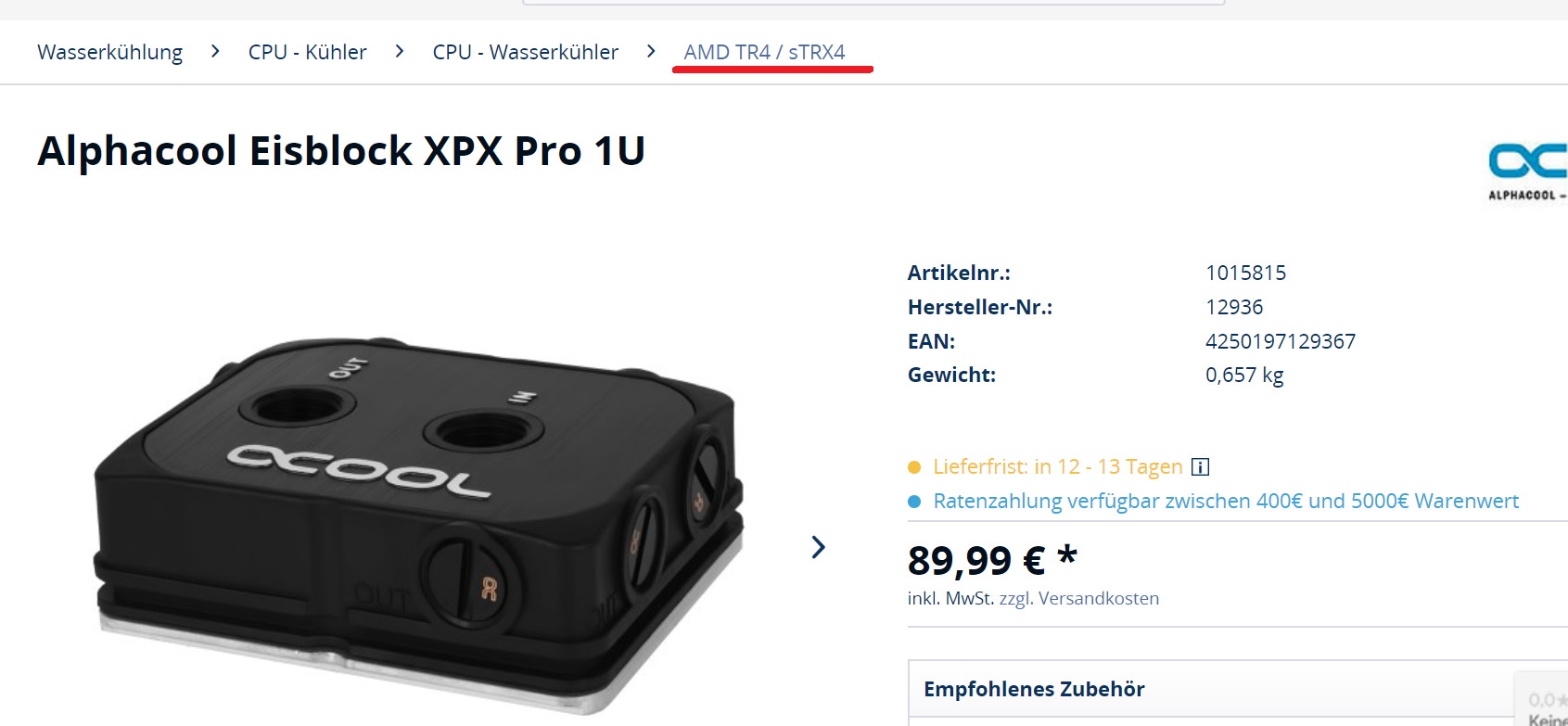Open the Wasserkühlung breadcrumb link
Viewport: 1568px width, 726px height.
109,52
